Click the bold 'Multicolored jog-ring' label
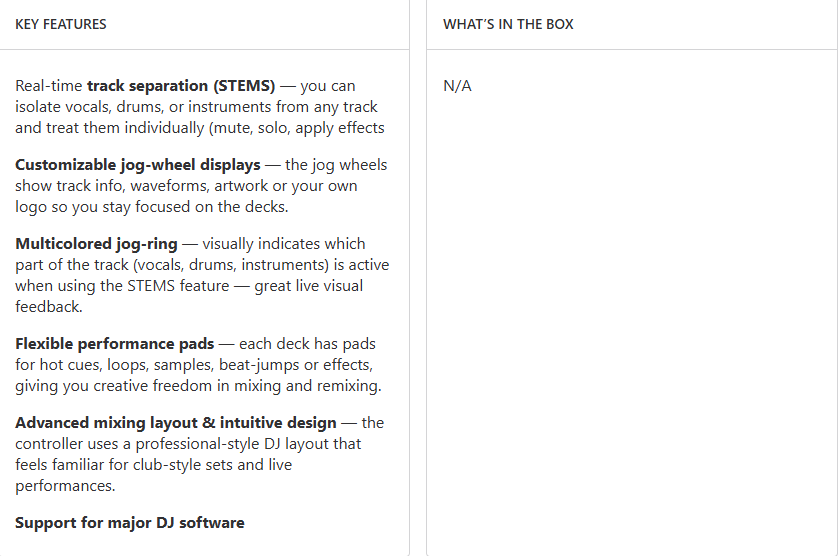Viewport: 838px width, 556px height. (x=96, y=244)
